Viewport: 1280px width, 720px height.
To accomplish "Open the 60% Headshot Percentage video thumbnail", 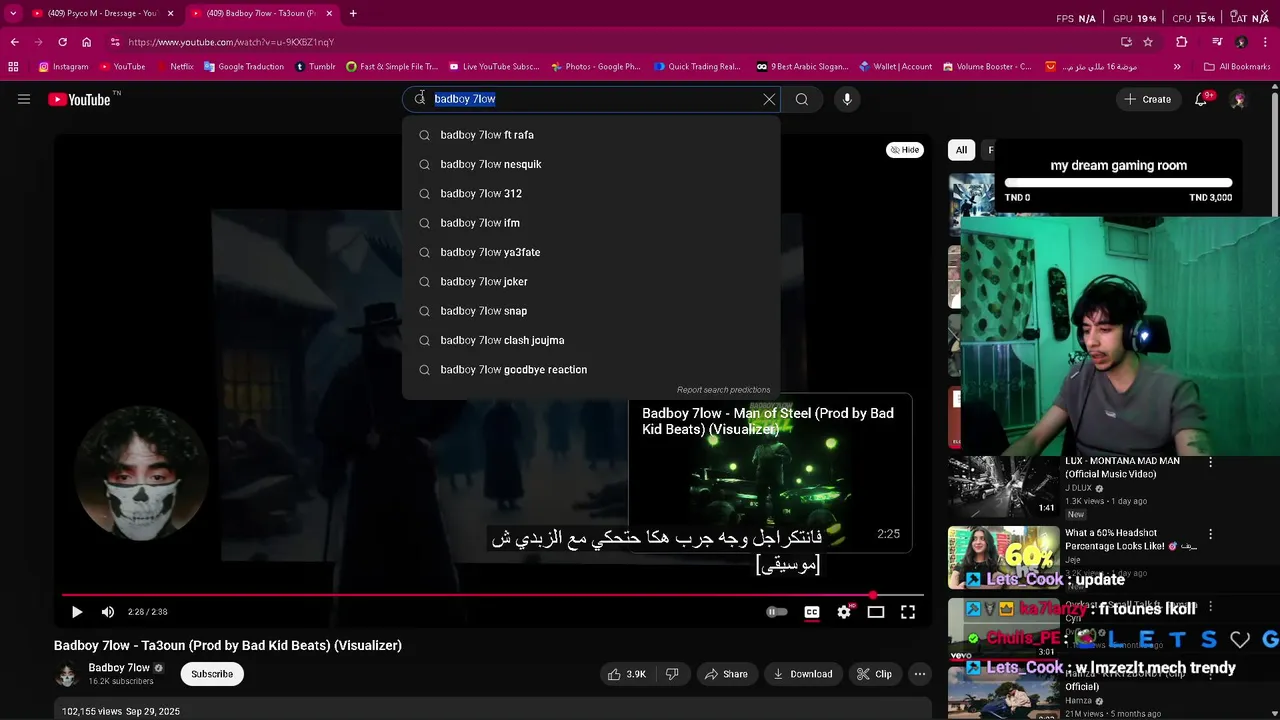I will click(1003, 558).
